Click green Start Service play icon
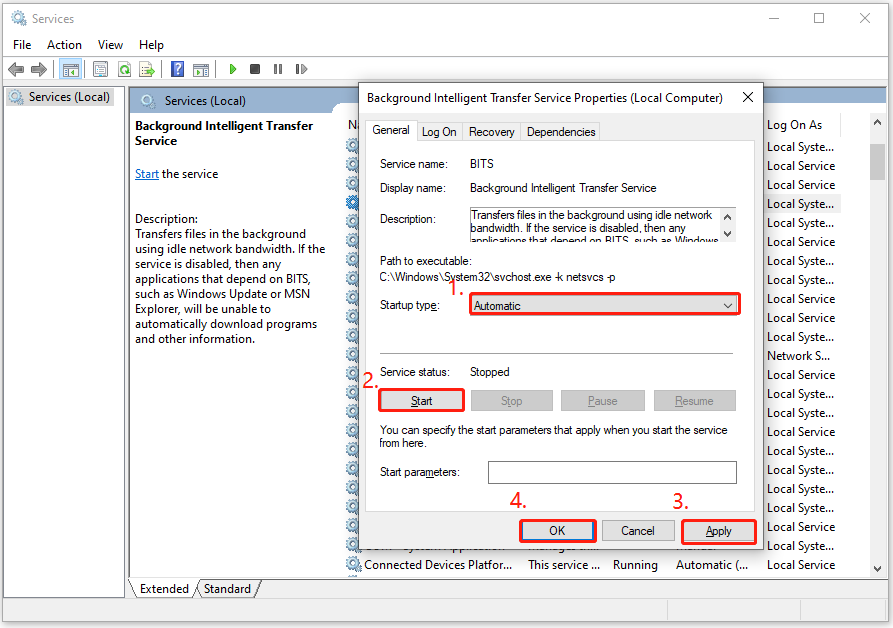Viewport: 893px width, 628px height. coord(232,69)
